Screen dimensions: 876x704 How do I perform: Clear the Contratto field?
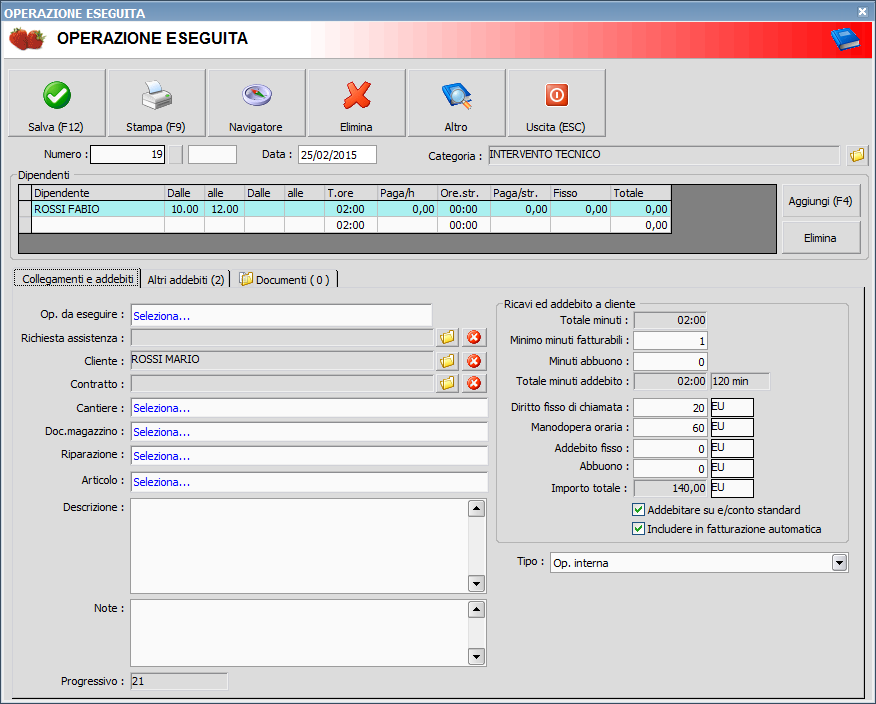coord(474,383)
